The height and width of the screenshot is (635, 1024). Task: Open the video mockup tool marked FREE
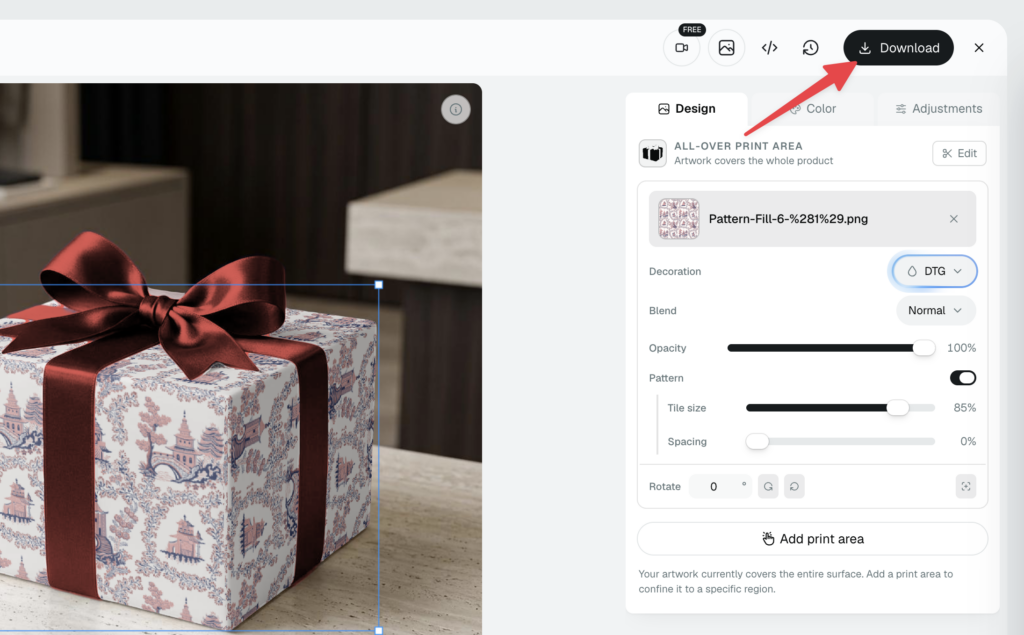[681, 48]
